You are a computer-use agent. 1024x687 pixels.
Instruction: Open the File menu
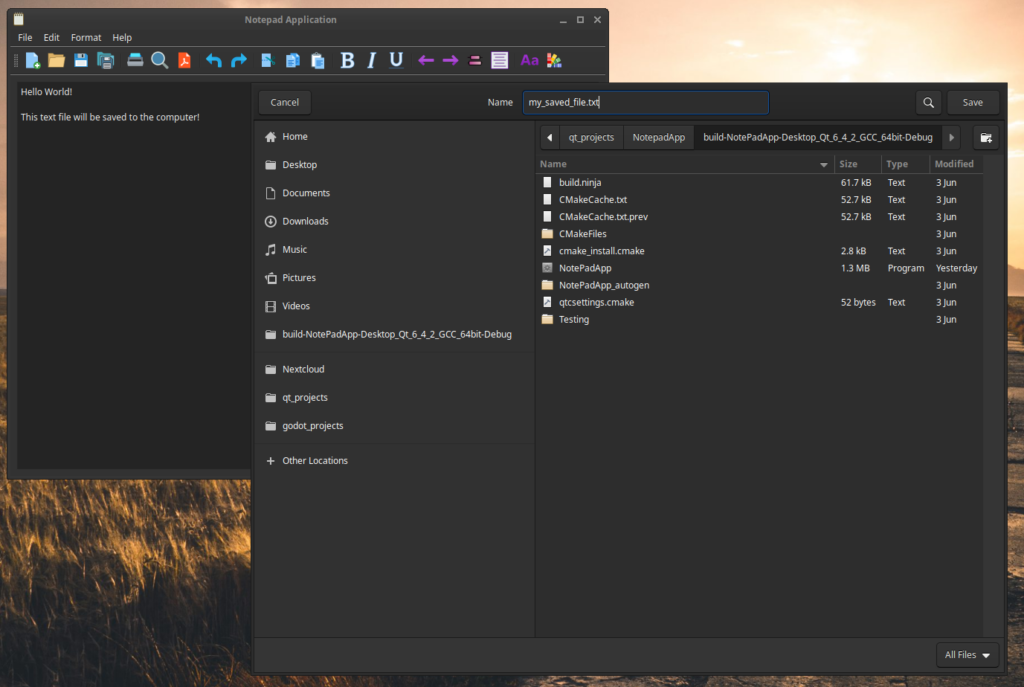25,37
